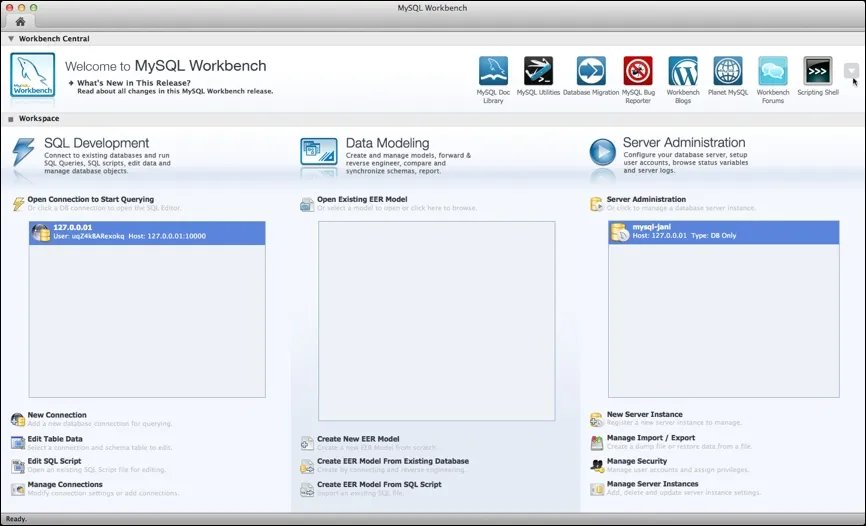The image size is (866, 526).
Task: Click the Edit SQL Script icon
Action: pyautogui.click(x=18, y=466)
